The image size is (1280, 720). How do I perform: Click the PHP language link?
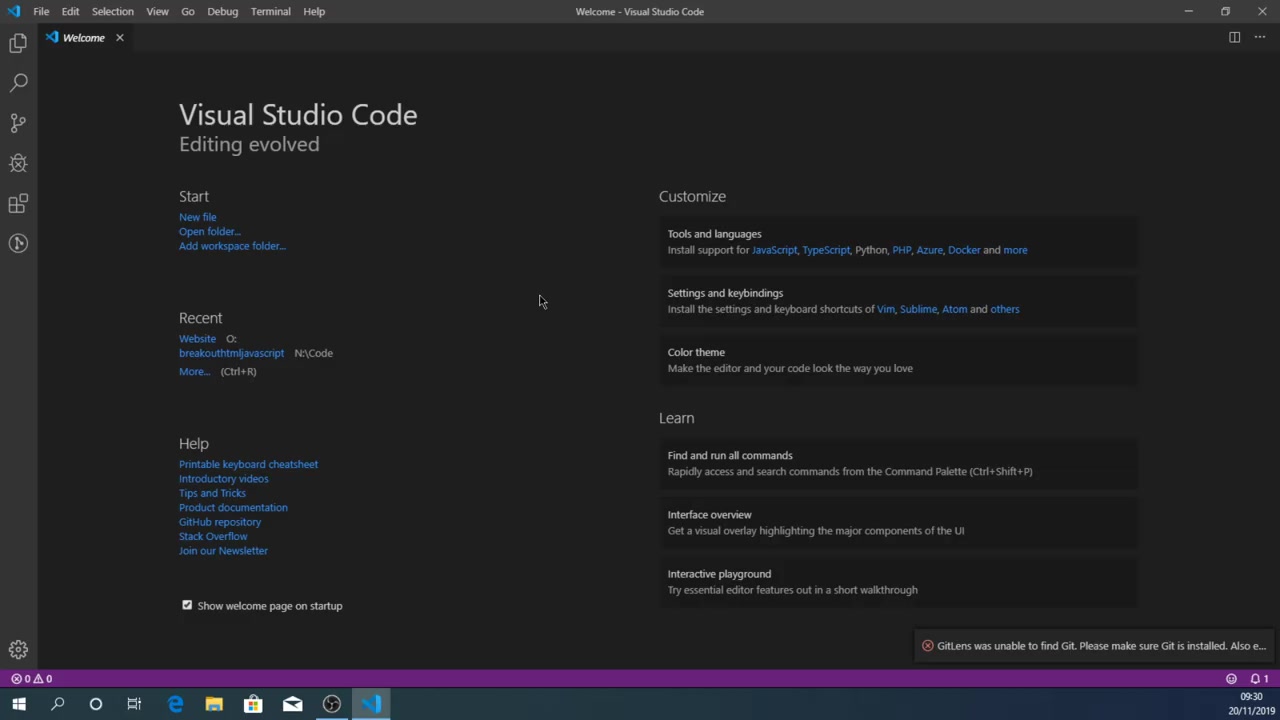coord(902,250)
